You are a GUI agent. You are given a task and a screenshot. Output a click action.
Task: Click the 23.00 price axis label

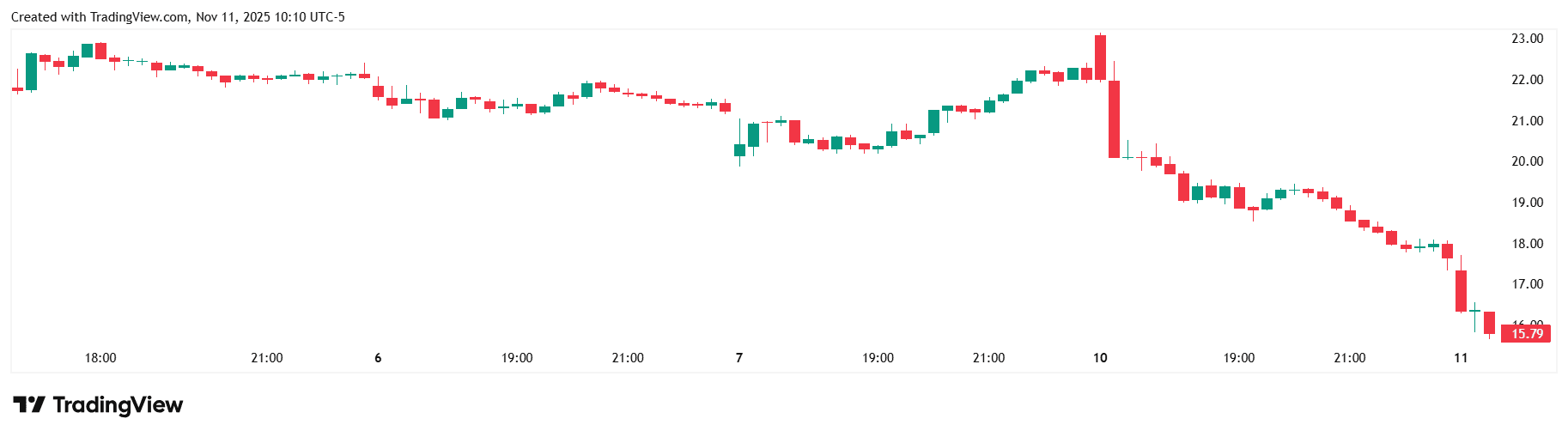1527,39
